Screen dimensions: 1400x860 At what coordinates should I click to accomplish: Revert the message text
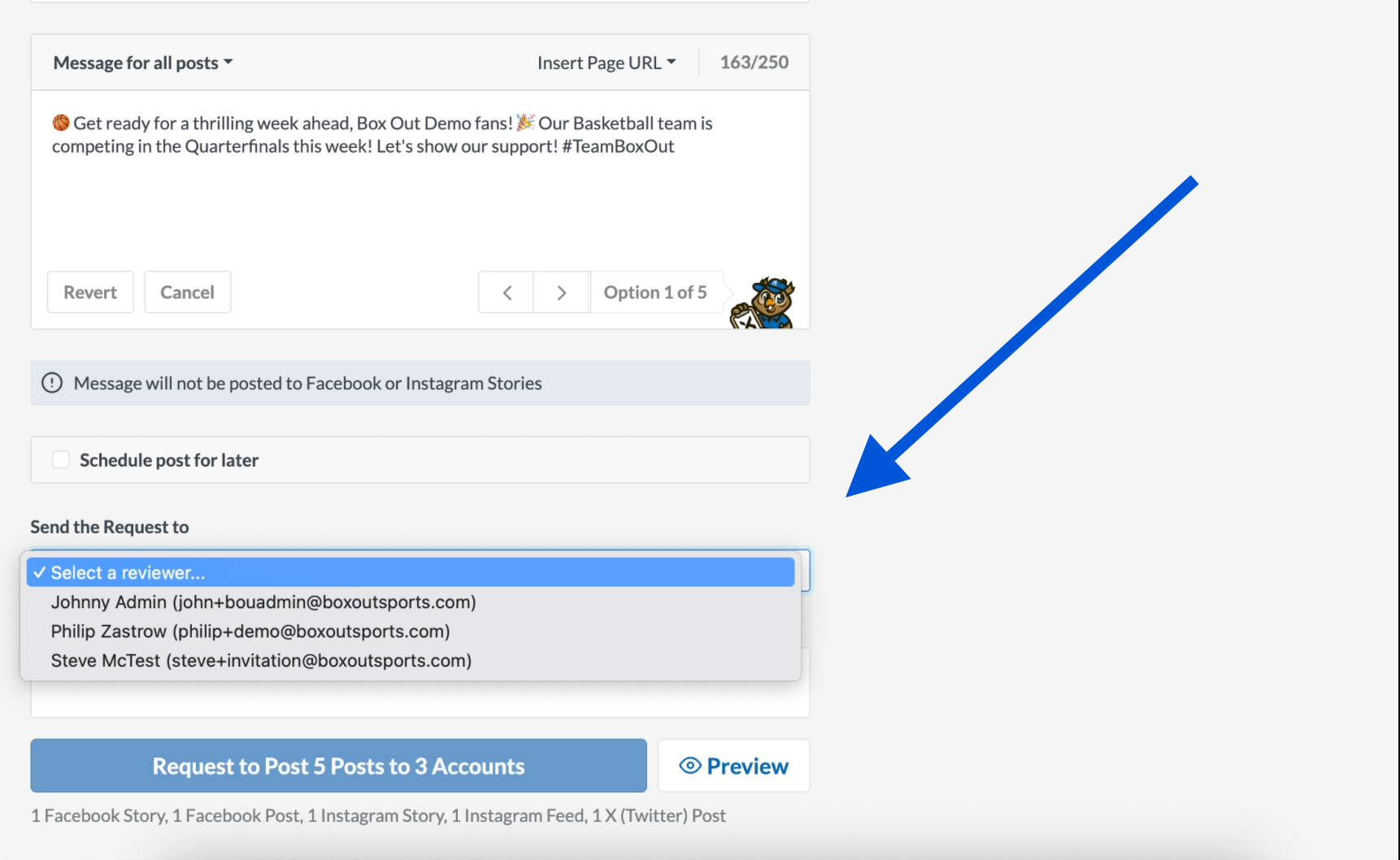pyautogui.click(x=90, y=293)
